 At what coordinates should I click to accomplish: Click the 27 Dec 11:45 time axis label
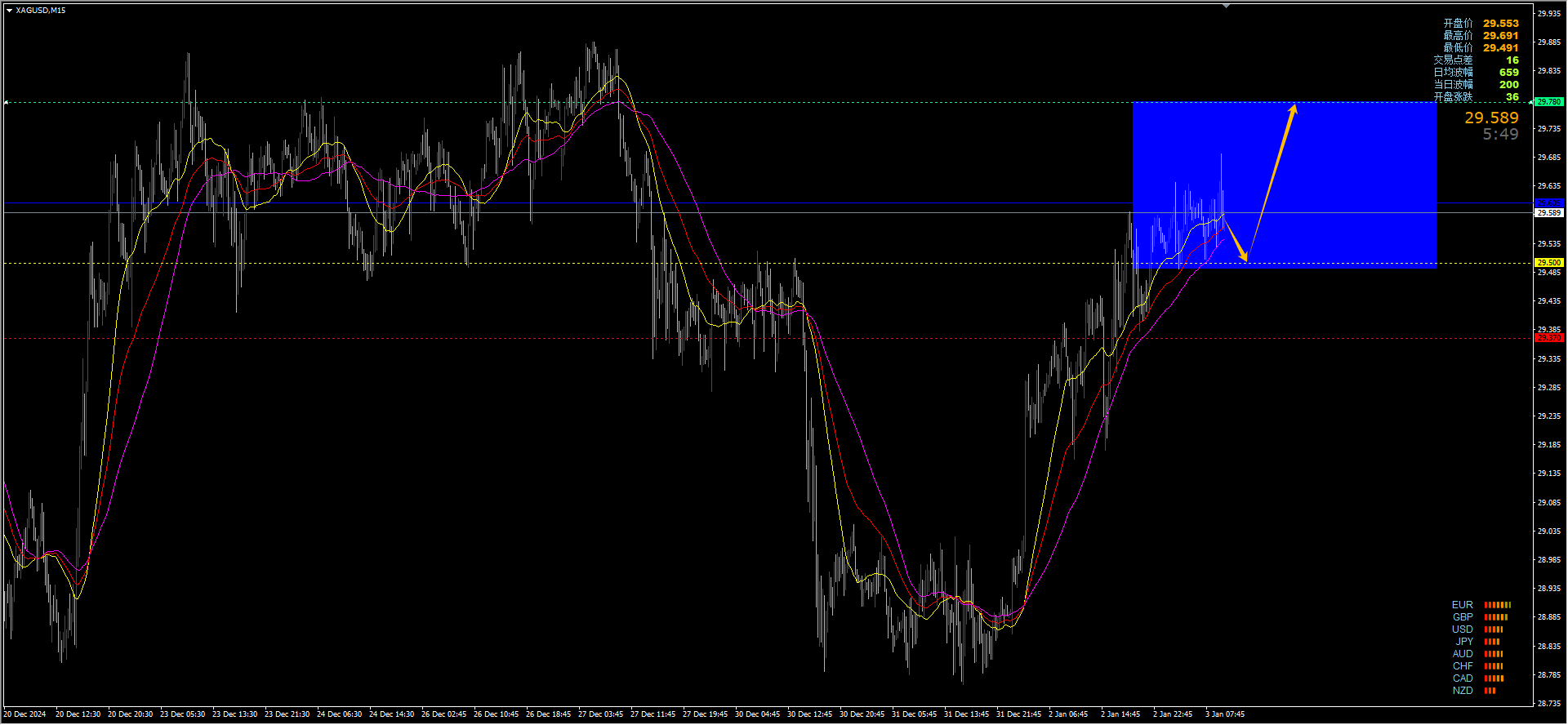tap(653, 715)
